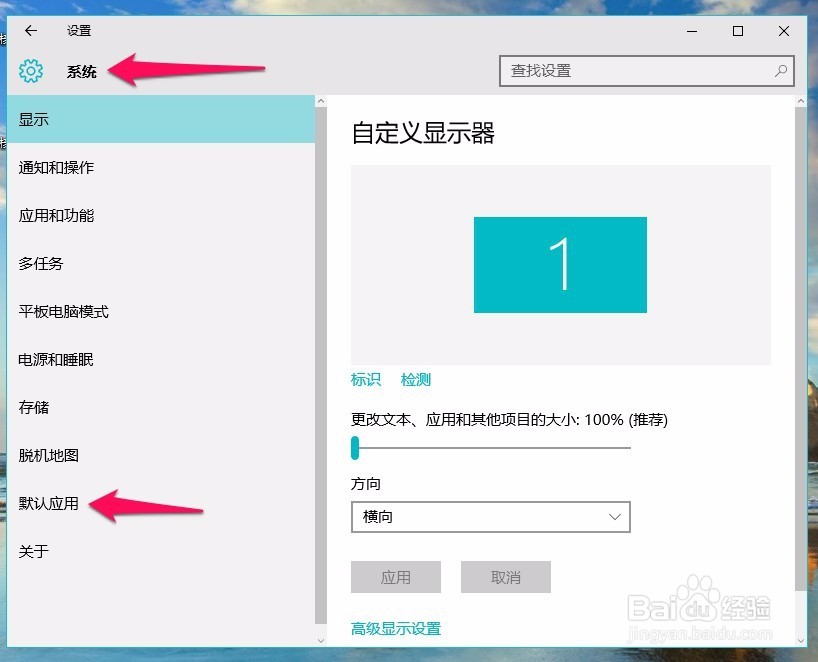Go back using the back arrow
This screenshot has height=662, width=818.
(31, 31)
